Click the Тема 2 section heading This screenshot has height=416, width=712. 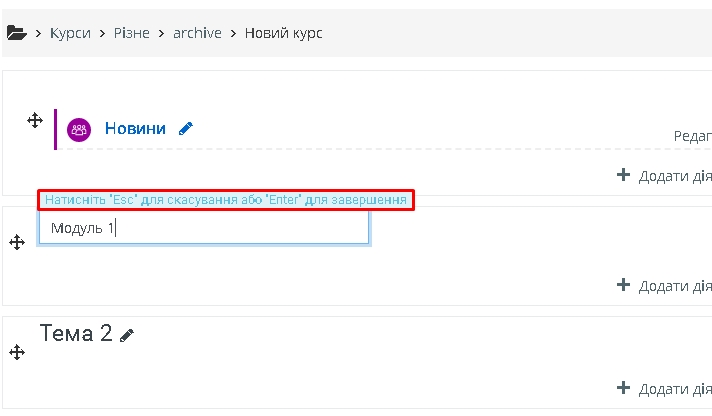[x=76, y=333]
